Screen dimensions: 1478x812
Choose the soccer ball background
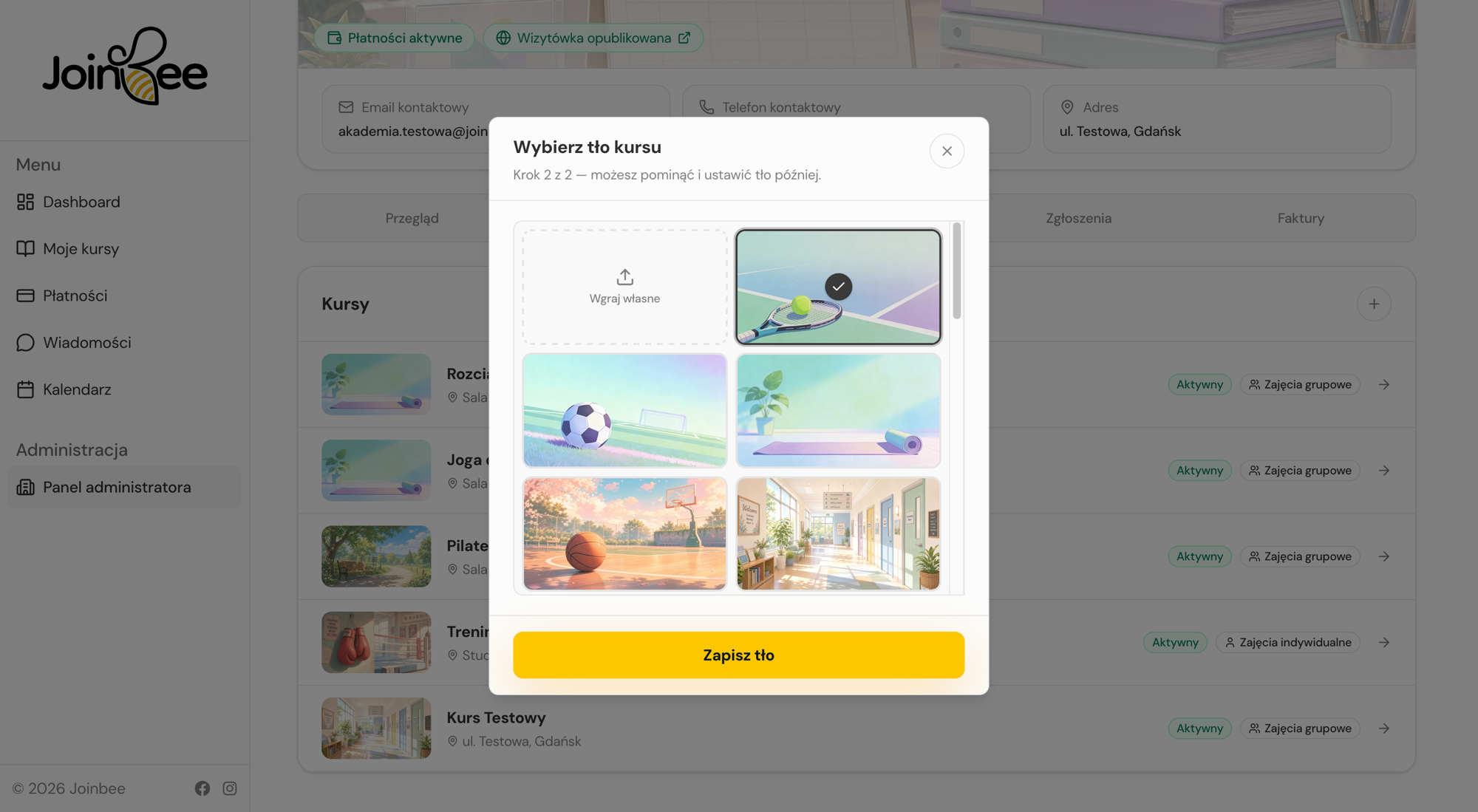[x=624, y=410]
